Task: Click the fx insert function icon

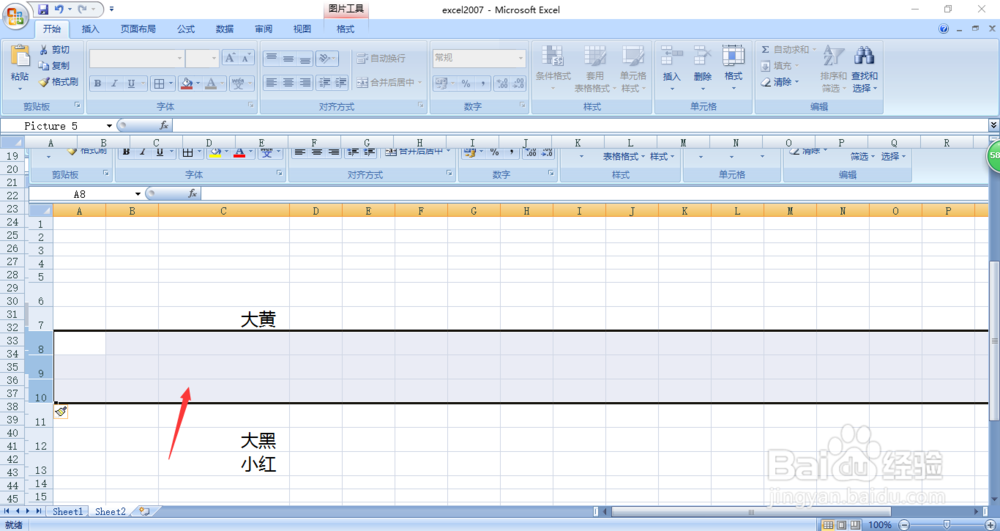Action: pyautogui.click(x=165, y=126)
